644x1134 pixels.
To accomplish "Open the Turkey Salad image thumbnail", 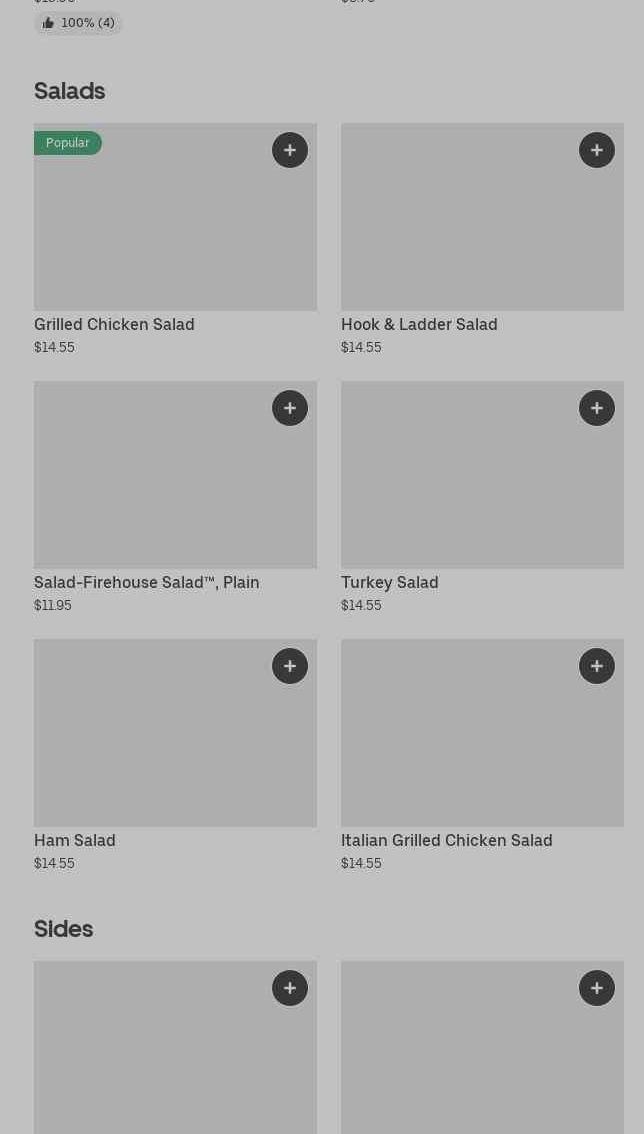I will pyautogui.click(x=482, y=474).
